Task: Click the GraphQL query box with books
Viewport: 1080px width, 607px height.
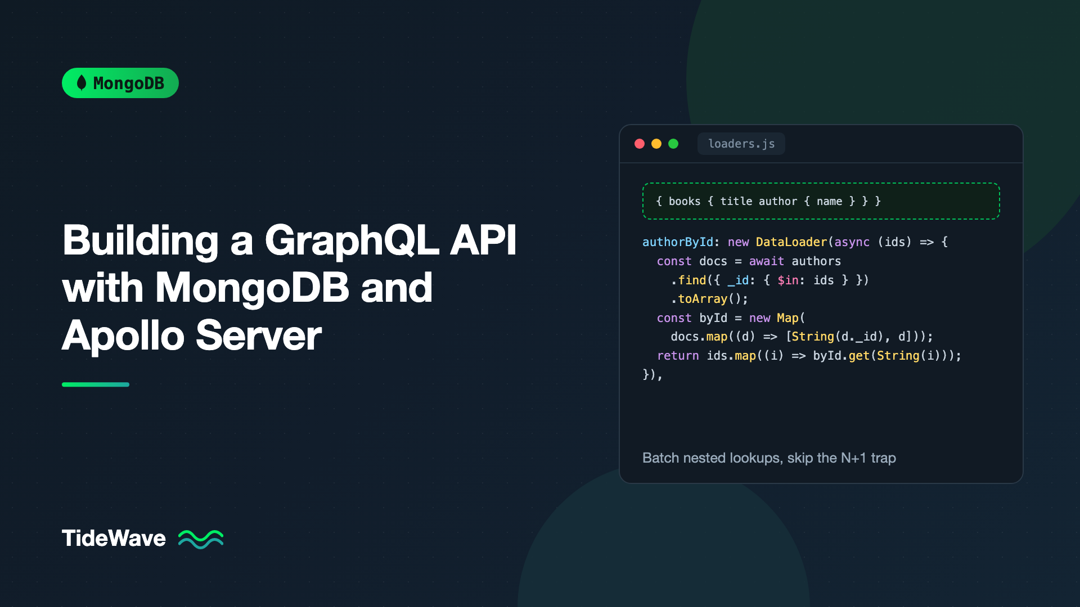Action: click(821, 201)
